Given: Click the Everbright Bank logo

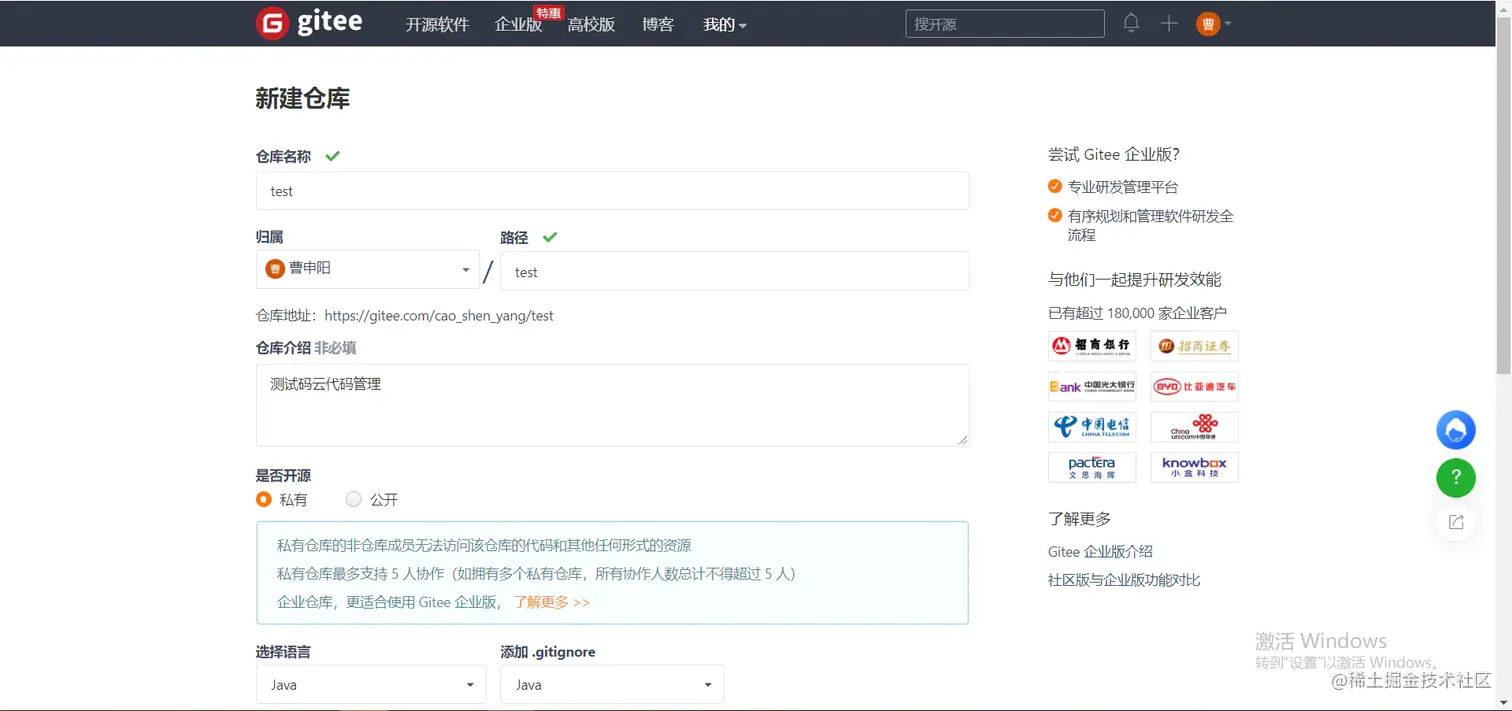Looking at the screenshot, I should click(x=1092, y=386).
